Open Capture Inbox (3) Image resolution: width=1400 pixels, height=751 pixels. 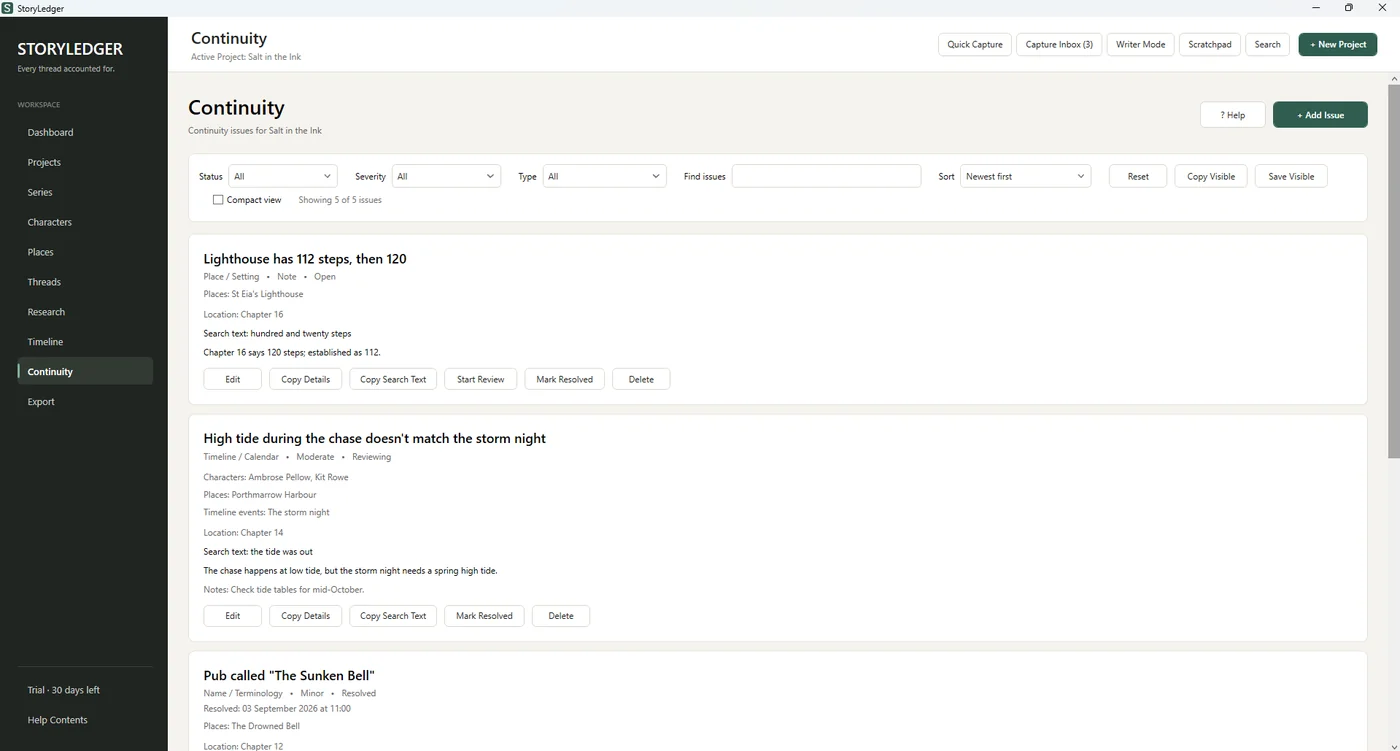pyautogui.click(x=1059, y=44)
